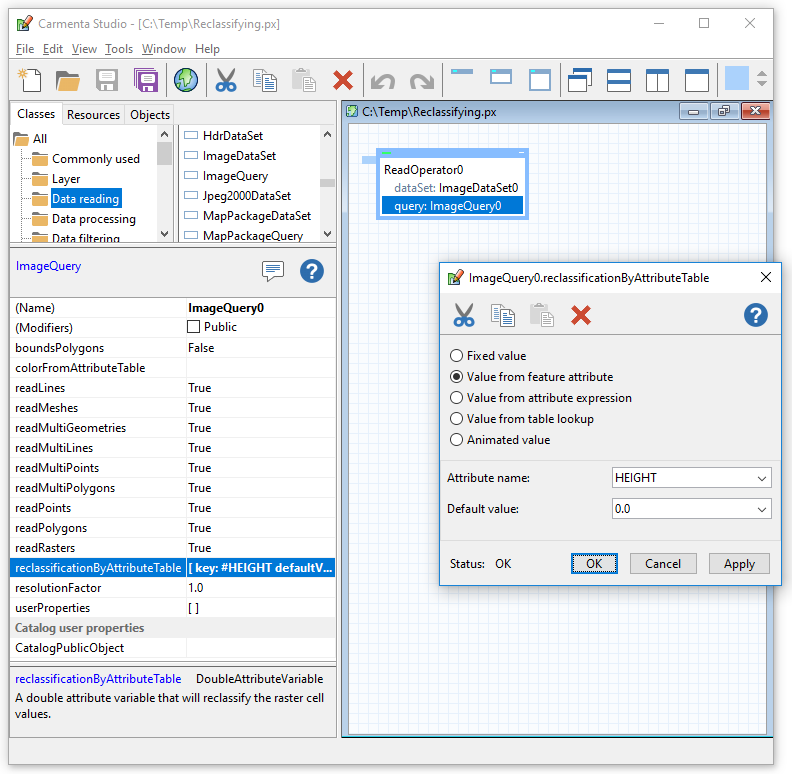Click the Open folder toolbar icon

67,80
